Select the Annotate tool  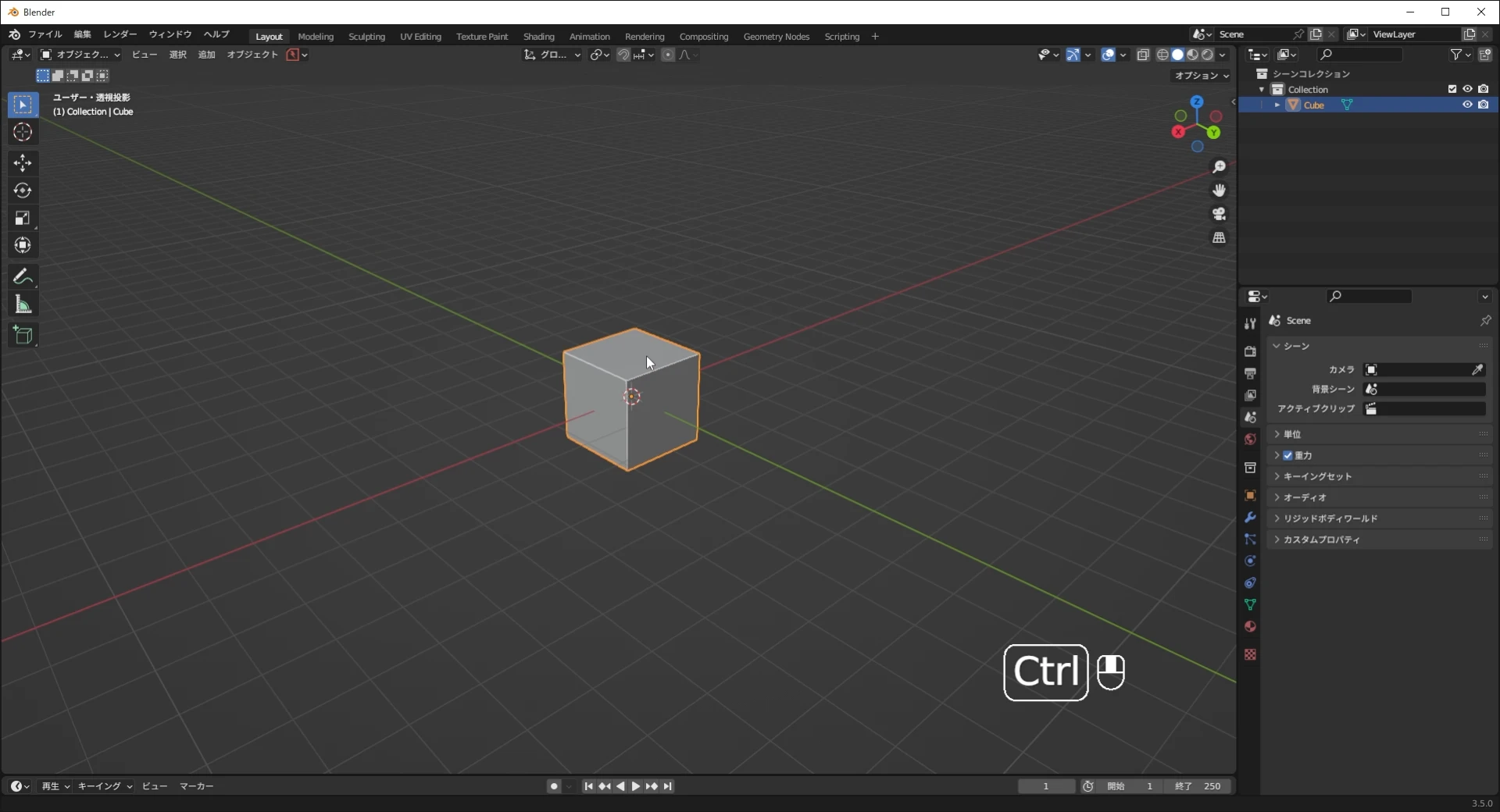pos(23,276)
